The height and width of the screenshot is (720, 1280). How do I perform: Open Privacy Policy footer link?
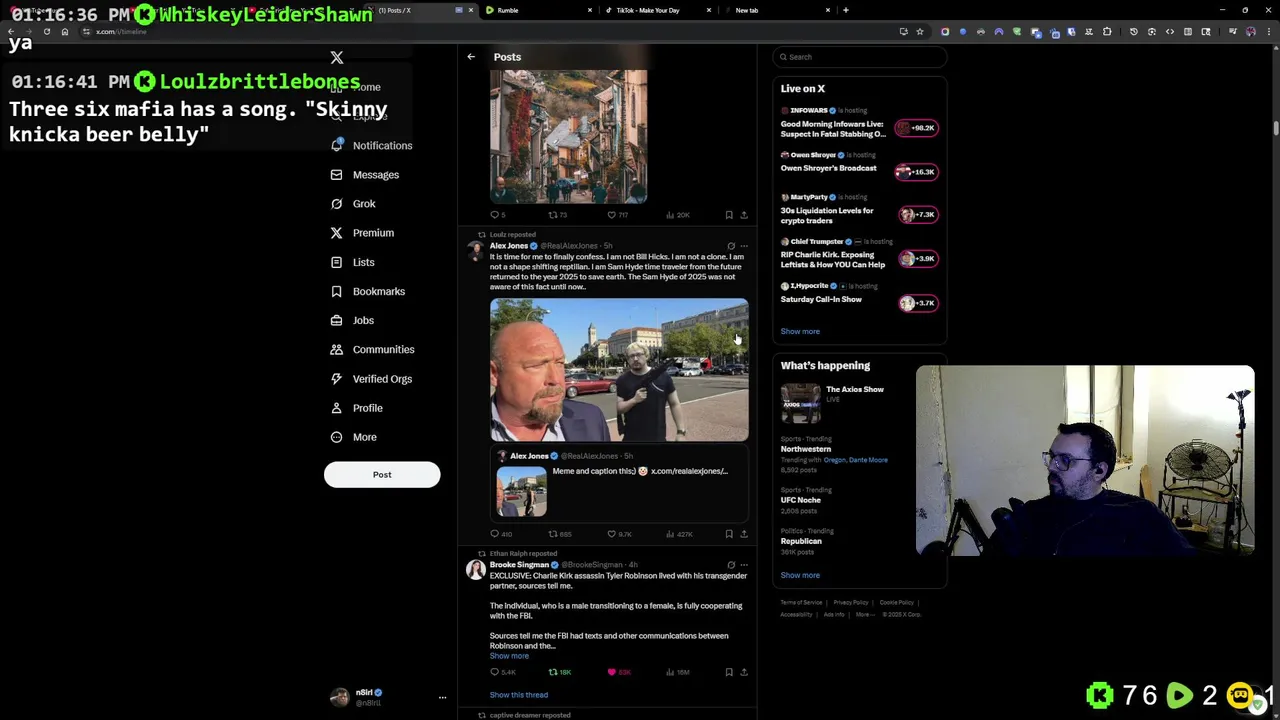pos(851,602)
